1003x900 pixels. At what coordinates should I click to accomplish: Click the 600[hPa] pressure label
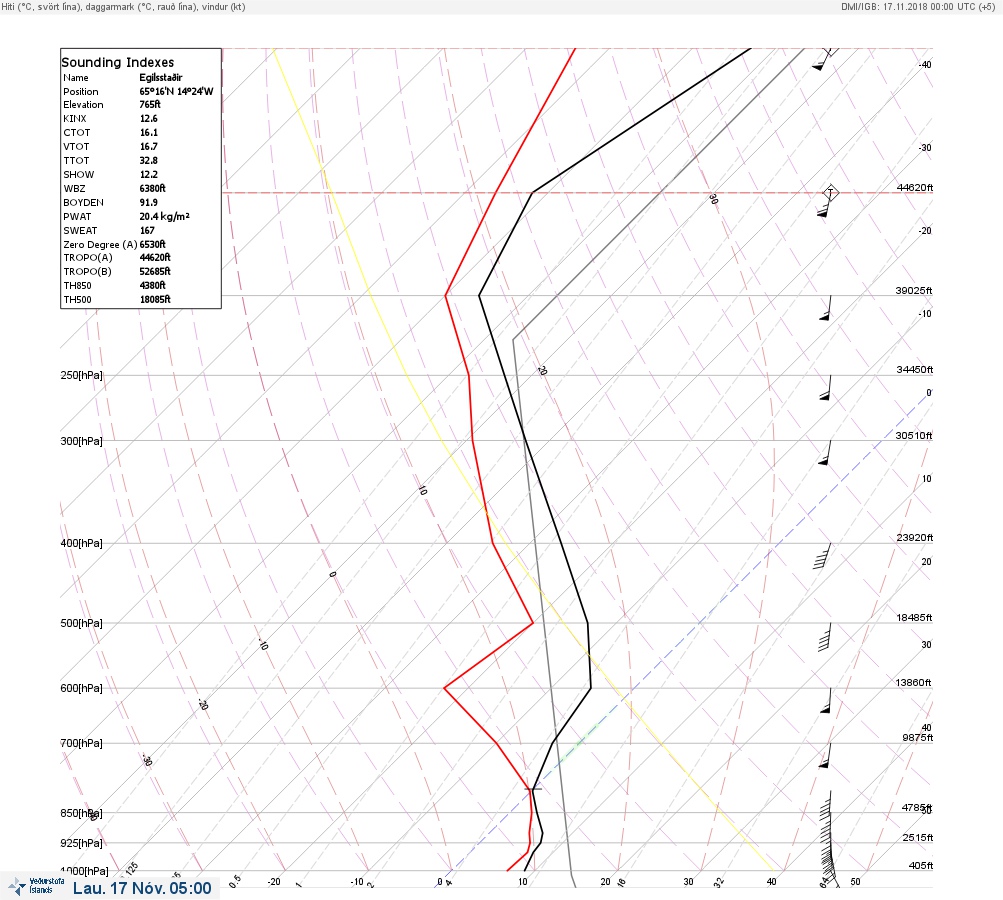(81, 688)
